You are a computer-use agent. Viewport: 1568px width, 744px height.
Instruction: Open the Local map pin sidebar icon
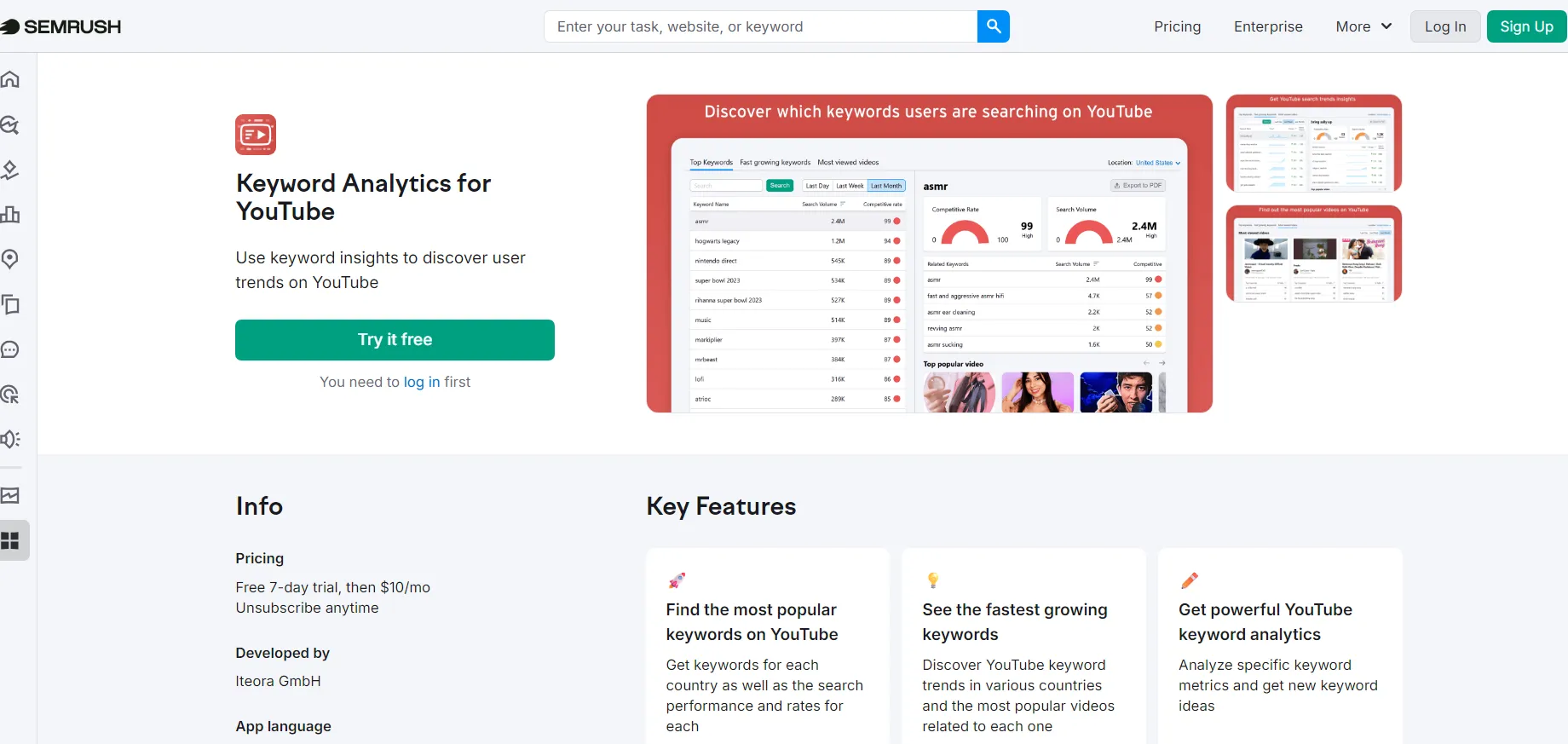[x=10, y=259]
